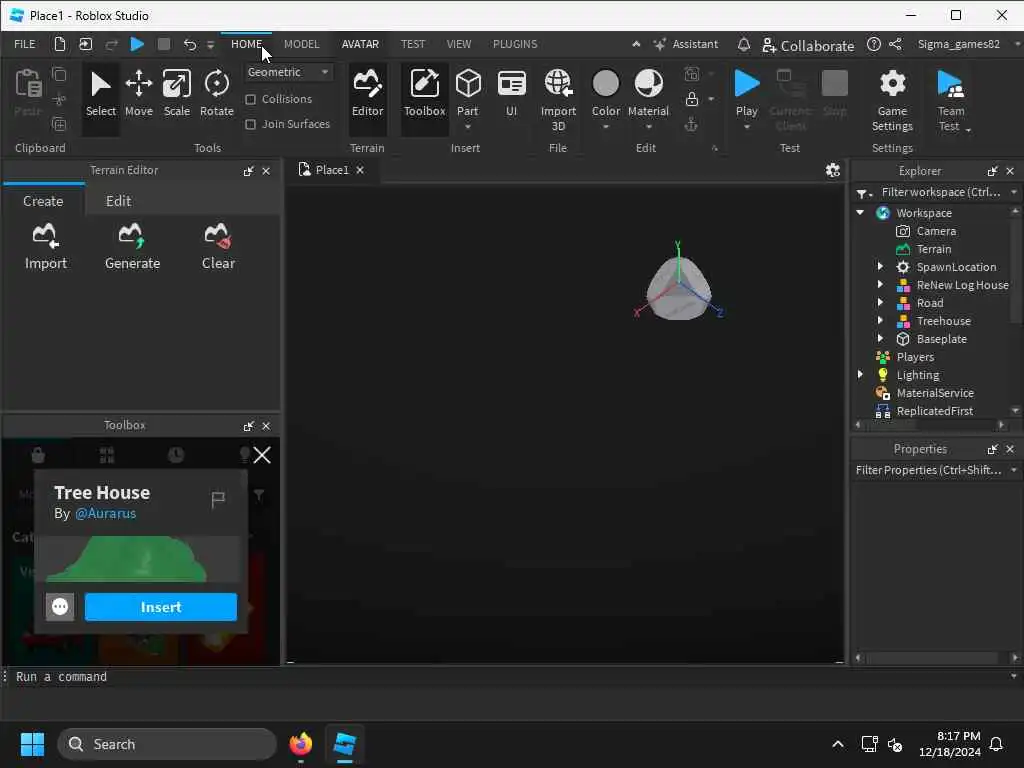Screen dimensions: 1024x768
Task: Click the Filter workspace input
Action: click(940, 192)
